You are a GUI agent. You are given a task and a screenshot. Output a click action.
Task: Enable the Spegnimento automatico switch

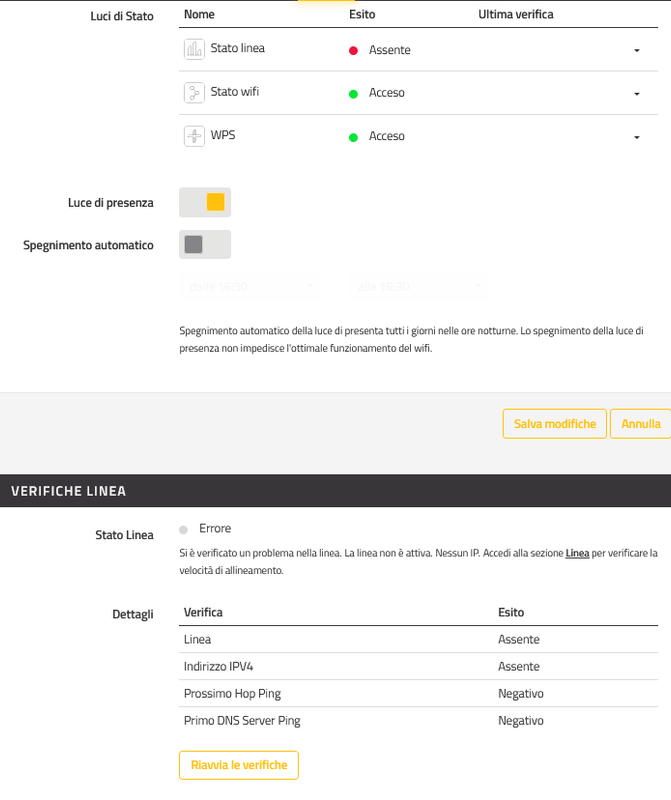205,245
